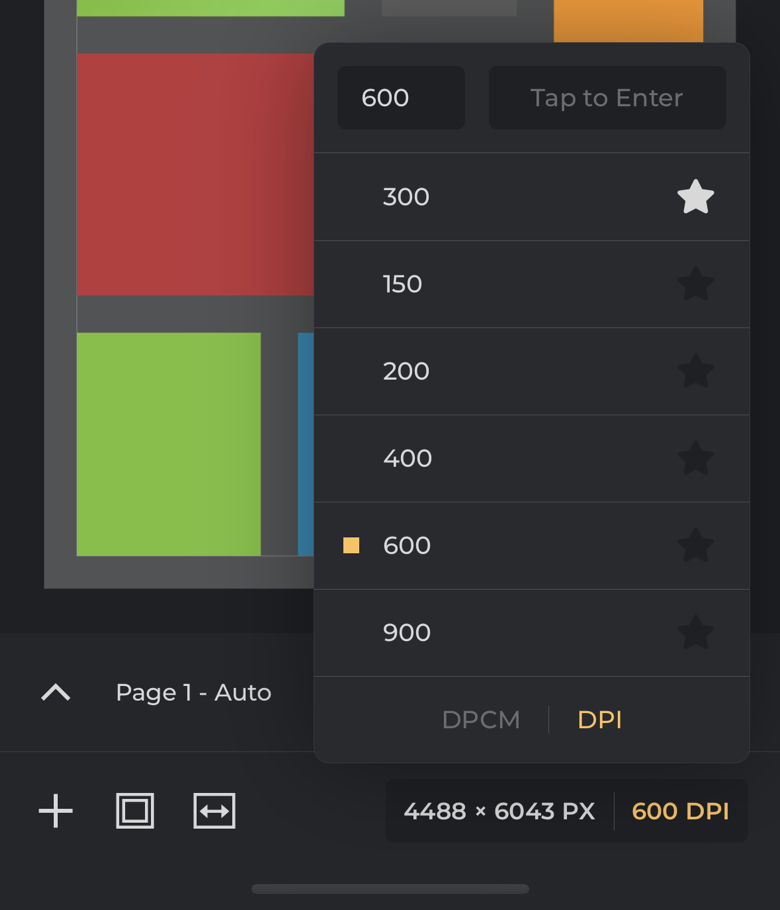The height and width of the screenshot is (910, 780).
Task: Tap the plus icon to add page
Action: [x=56, y=811]
